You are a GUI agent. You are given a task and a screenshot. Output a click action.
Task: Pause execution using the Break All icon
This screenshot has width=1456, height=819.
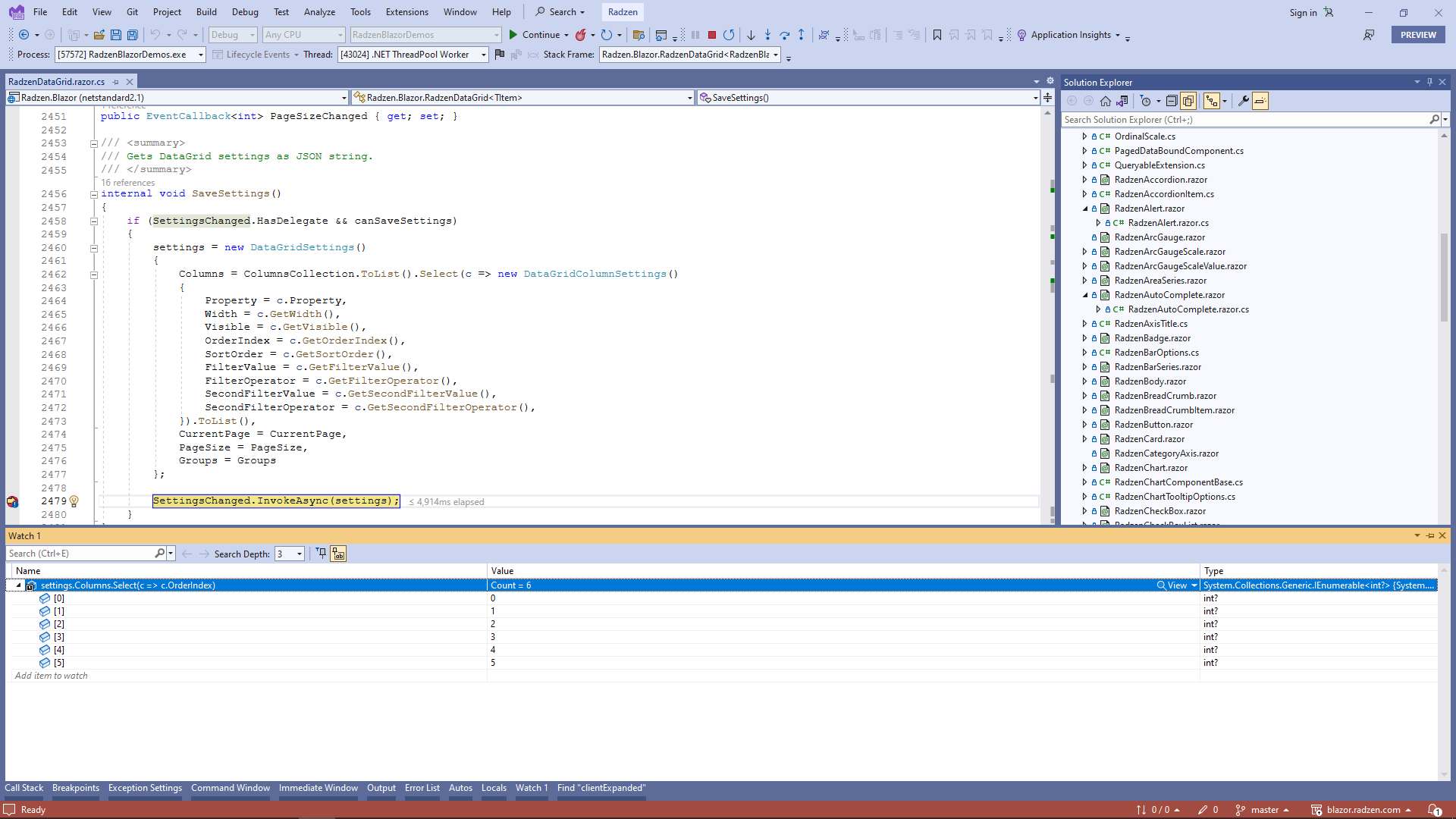695,35
